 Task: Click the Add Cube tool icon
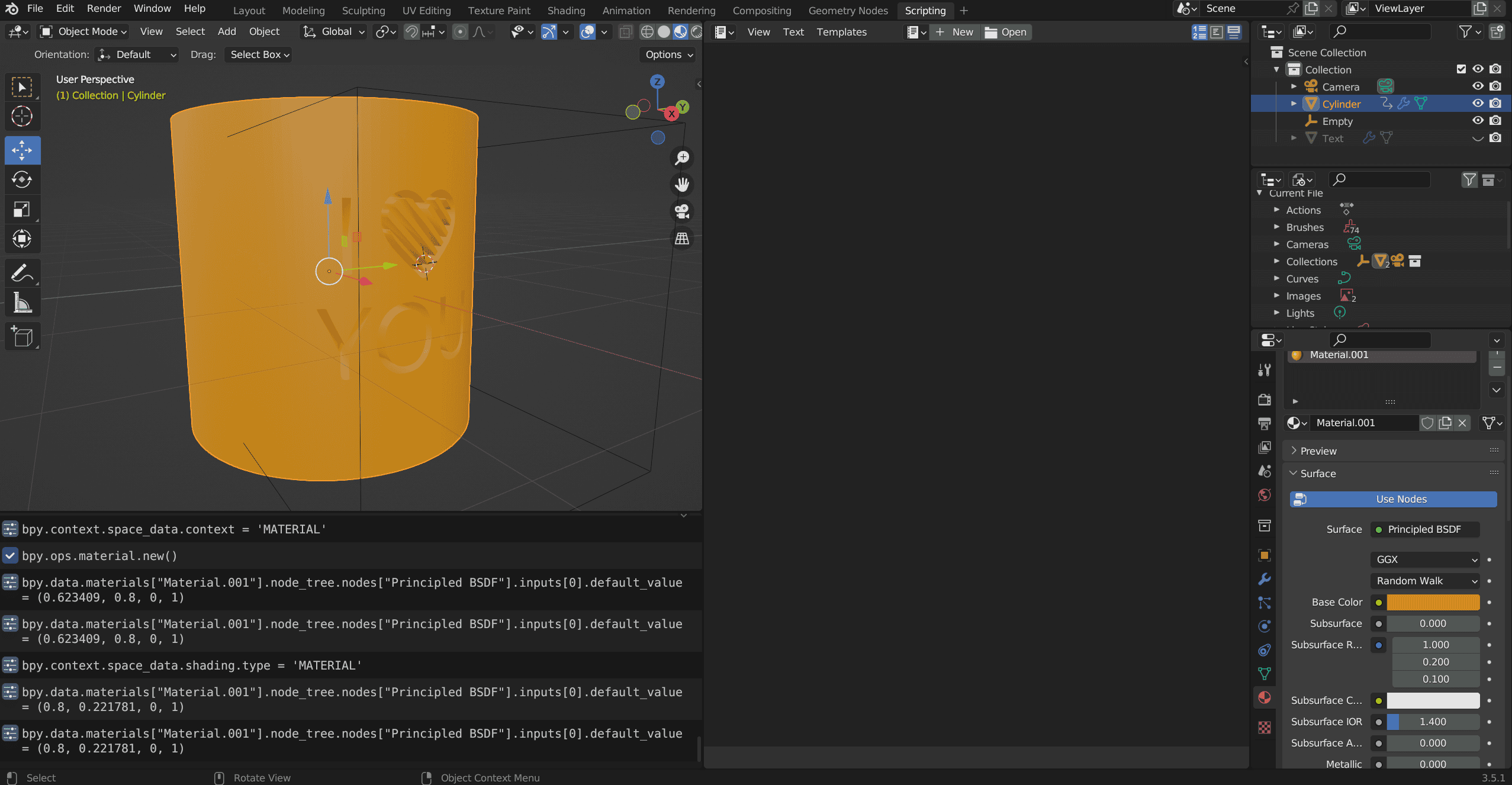[22, 336]
